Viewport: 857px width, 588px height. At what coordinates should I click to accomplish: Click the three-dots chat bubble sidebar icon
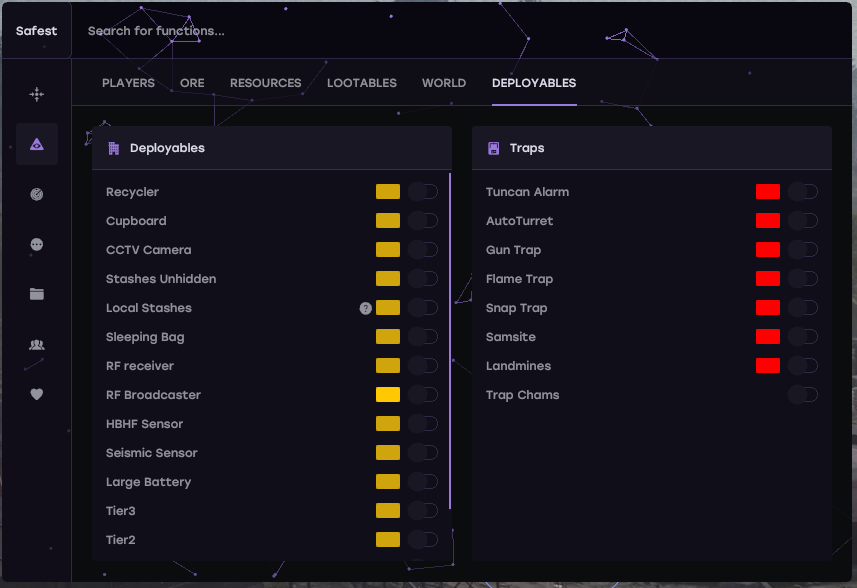pyautogui.click(x=37, y=244)
